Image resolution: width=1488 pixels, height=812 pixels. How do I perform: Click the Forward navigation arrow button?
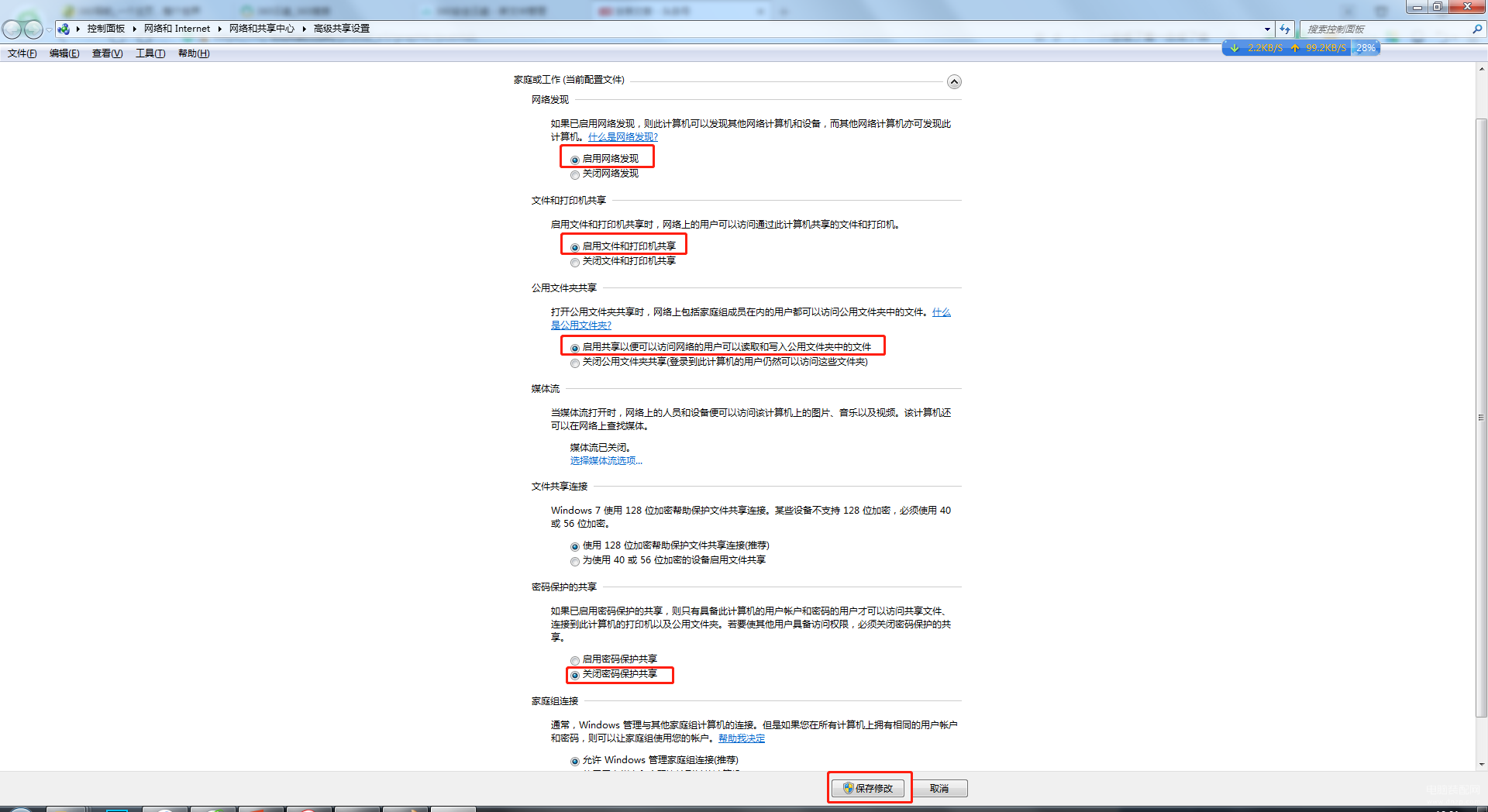33,29
